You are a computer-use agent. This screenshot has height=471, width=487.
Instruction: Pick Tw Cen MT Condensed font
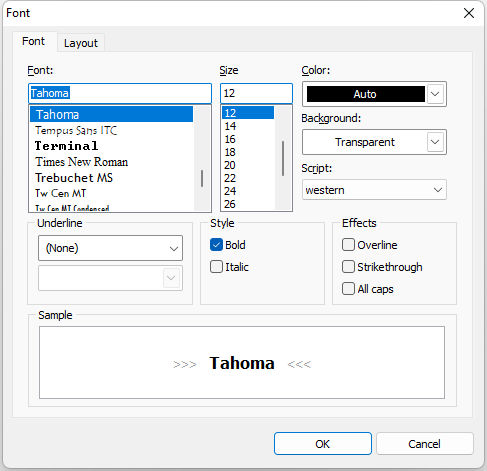click(x=111, y=208)
